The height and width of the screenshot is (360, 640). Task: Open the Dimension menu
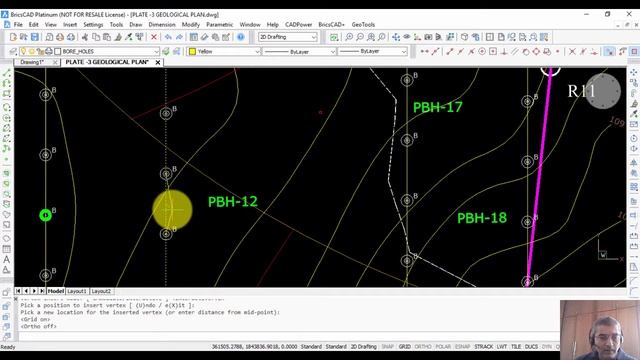point(162,24)
